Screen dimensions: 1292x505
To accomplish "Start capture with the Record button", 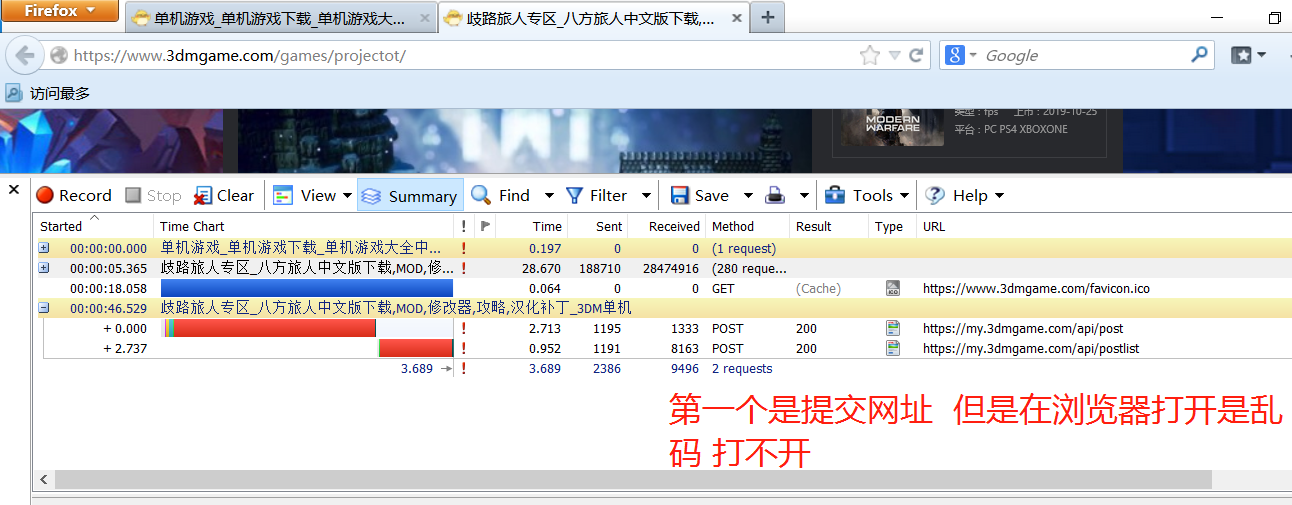I will (x=74, y=196).
